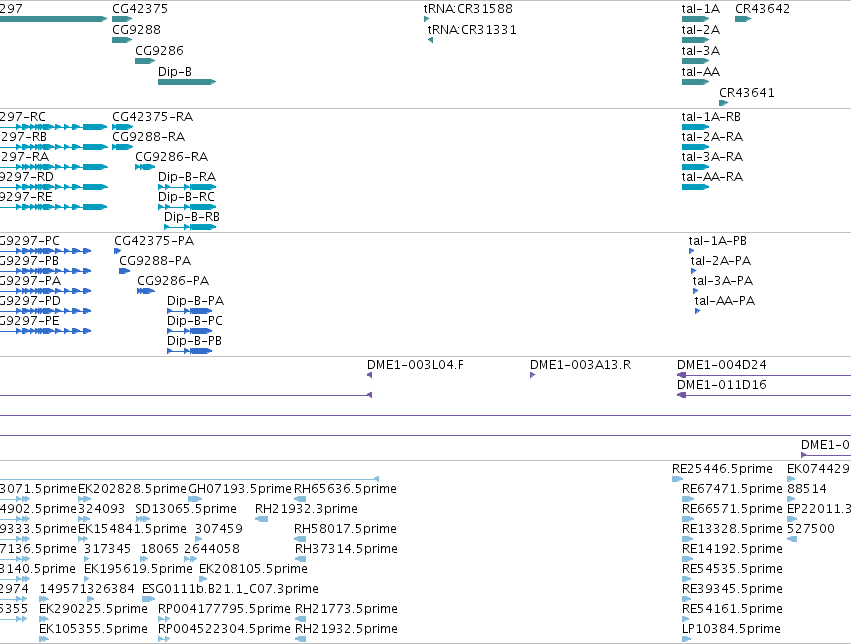Click protein CG9288-PA label
This screenshot has width=851, height=644.
click(x=155, y=260)
